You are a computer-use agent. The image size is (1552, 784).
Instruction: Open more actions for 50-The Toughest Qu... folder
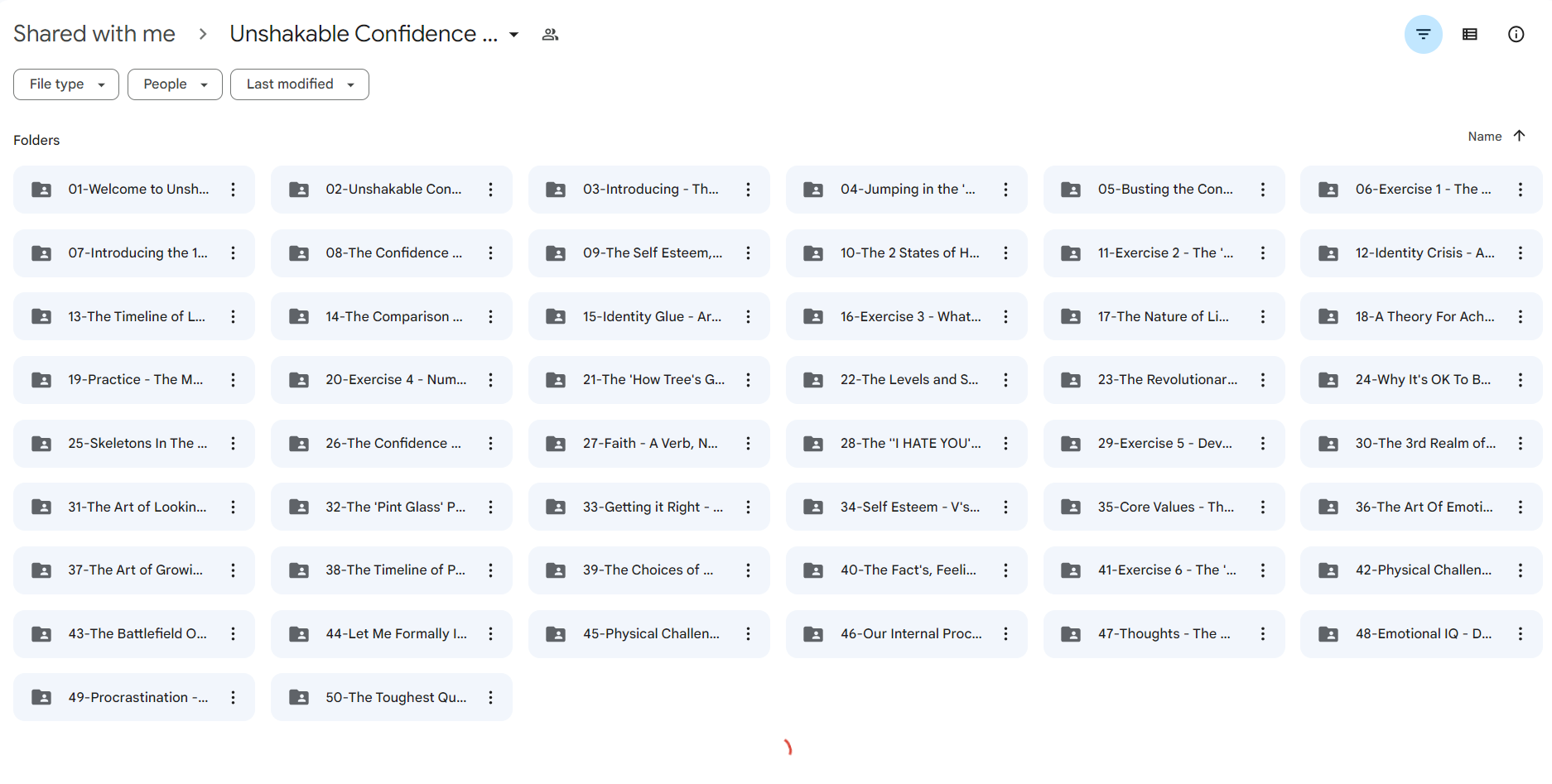pos(491,698)
